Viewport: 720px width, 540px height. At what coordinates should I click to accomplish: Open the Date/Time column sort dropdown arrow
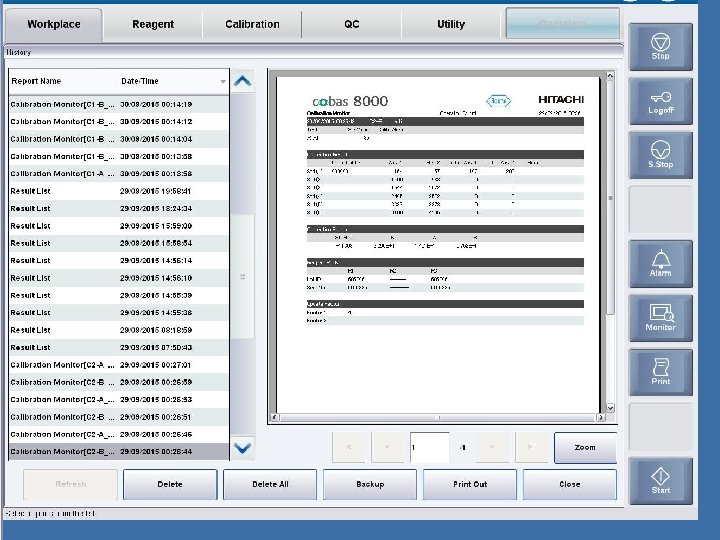(223, 81)
